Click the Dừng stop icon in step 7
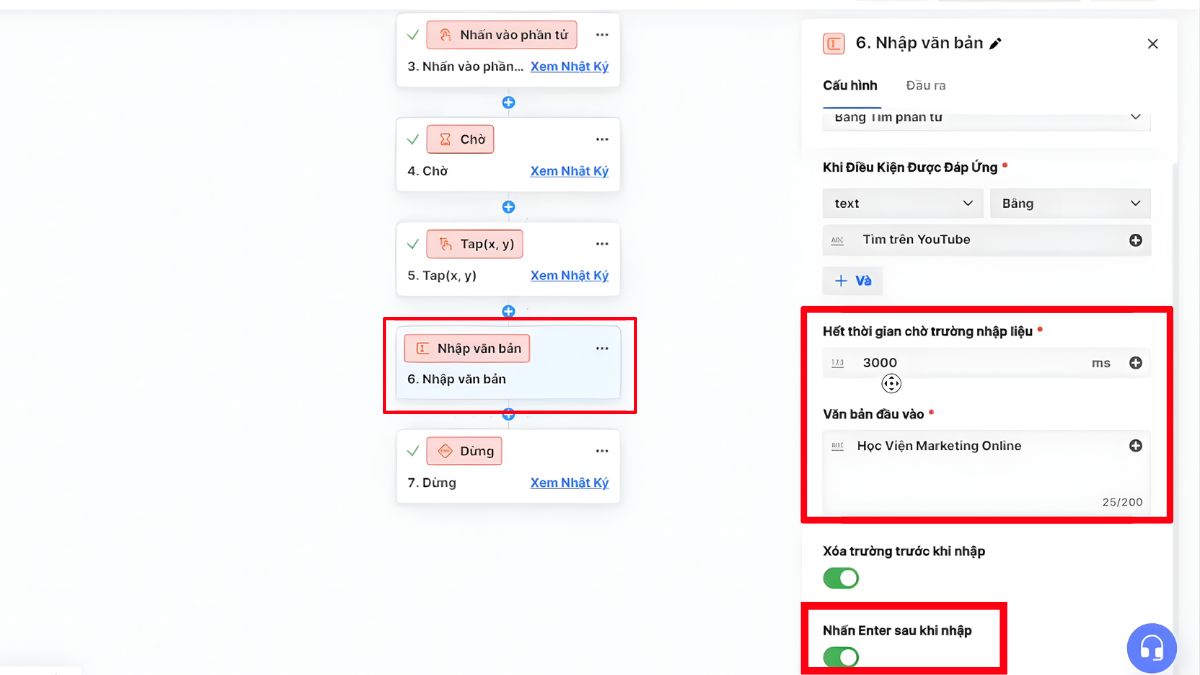Image resolution: width=1200 pixels, height=675 pixels. 445,451
